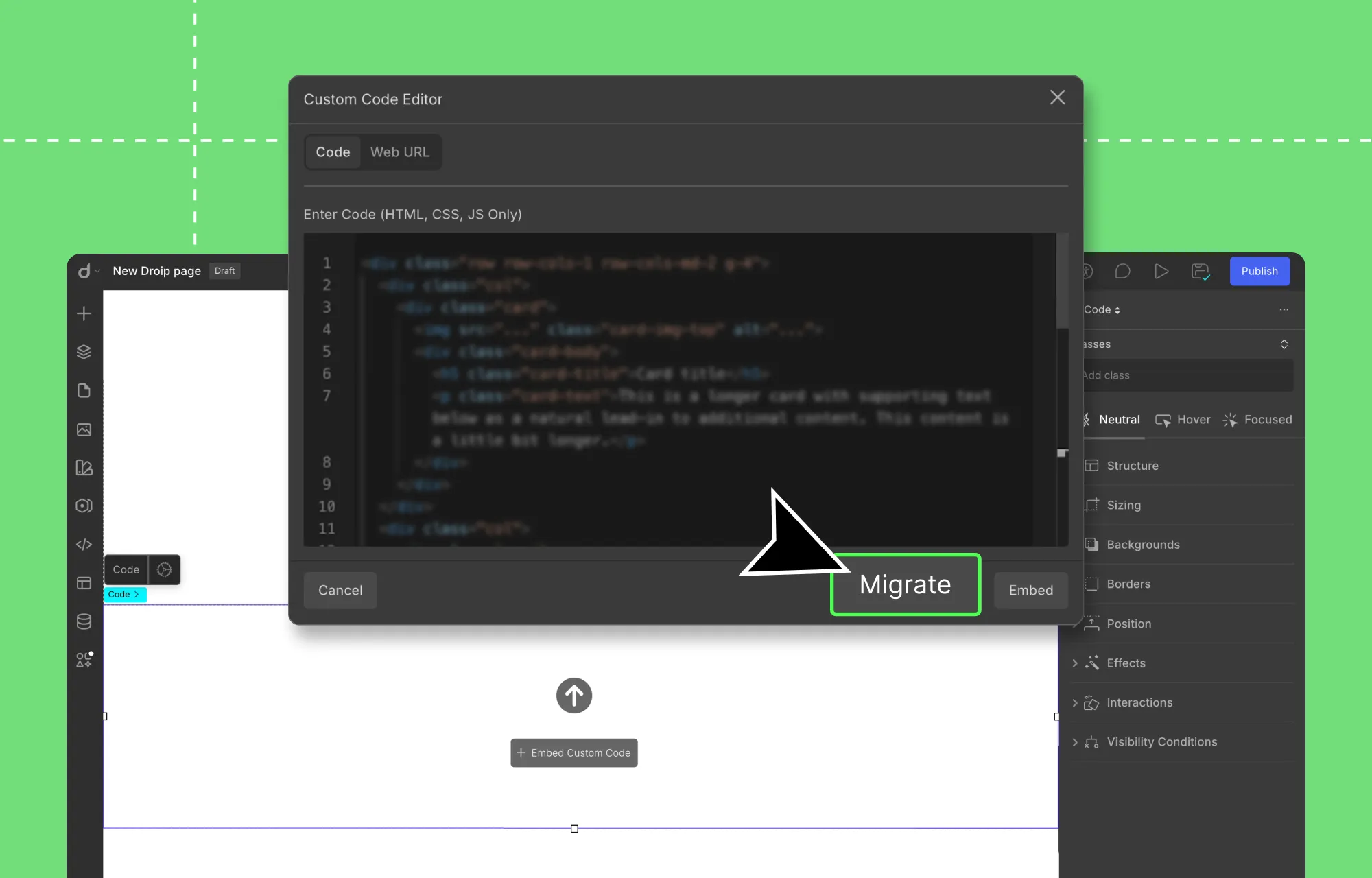This screenshot has width=1372, height=878.
Task: Open the Pages panel icon
Action: point(84,390)
